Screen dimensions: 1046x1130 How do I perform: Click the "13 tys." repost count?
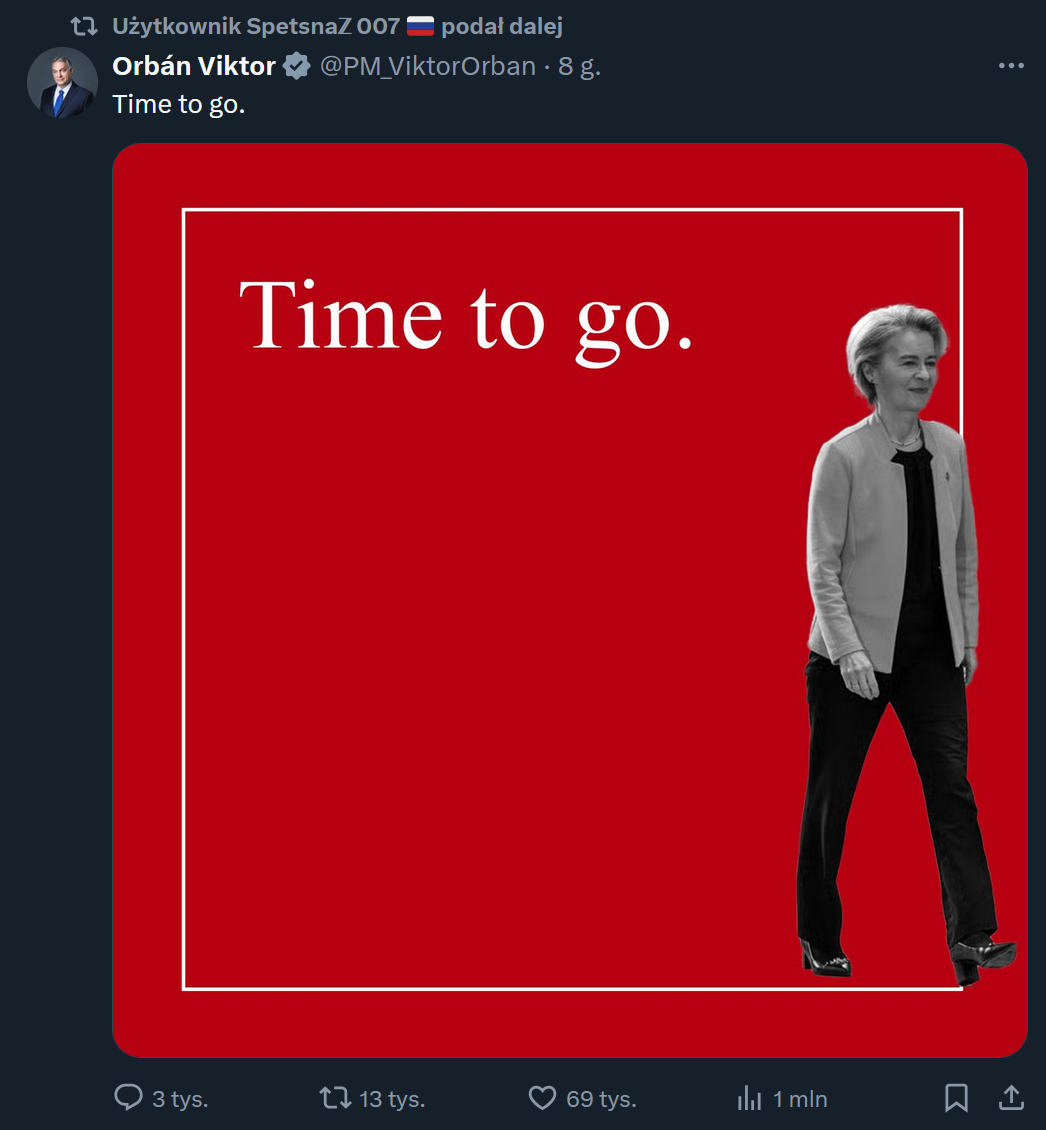[x=392, y=1099]
